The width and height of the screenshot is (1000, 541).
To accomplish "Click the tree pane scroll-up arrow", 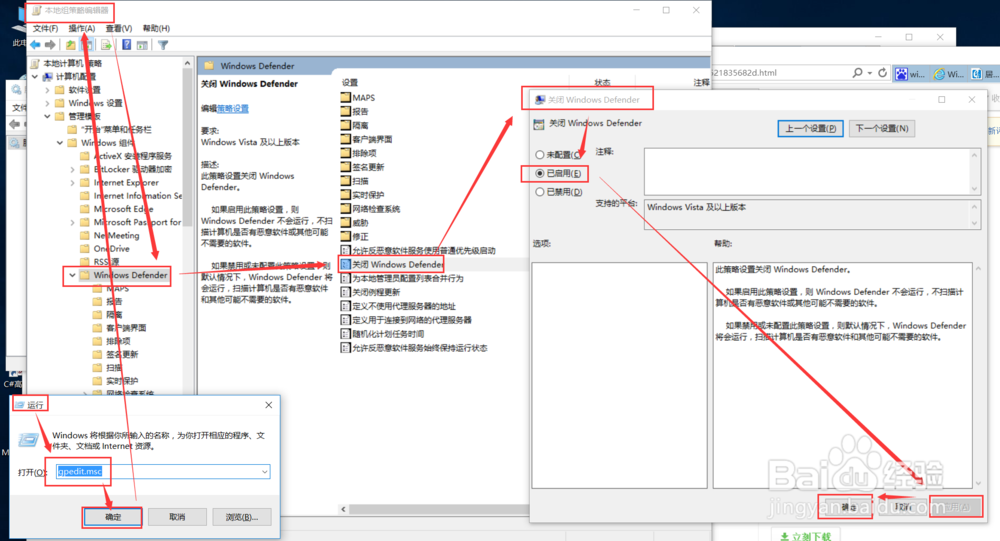I will pyautogui.click(x=188, y=63).
